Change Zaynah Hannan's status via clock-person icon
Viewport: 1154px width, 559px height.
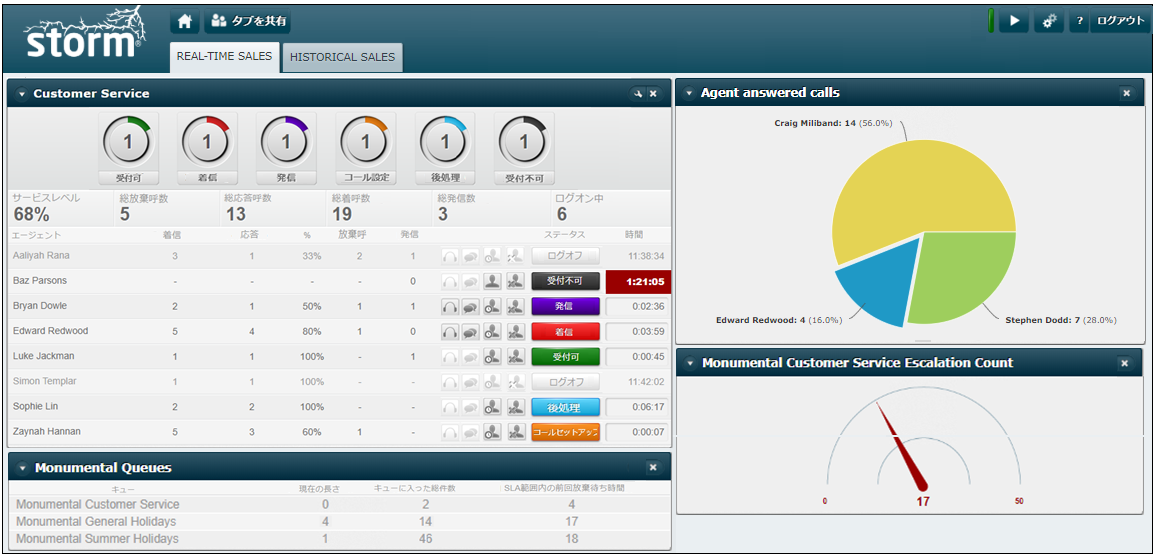493,432
